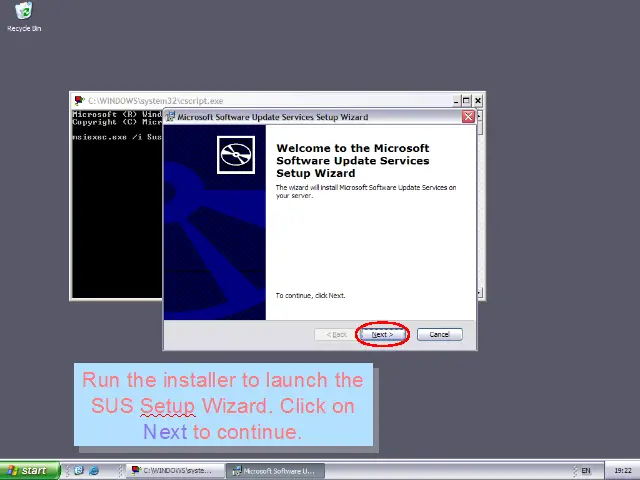Open the Recycle Bin desktop icon

click(x=24, y=17)
